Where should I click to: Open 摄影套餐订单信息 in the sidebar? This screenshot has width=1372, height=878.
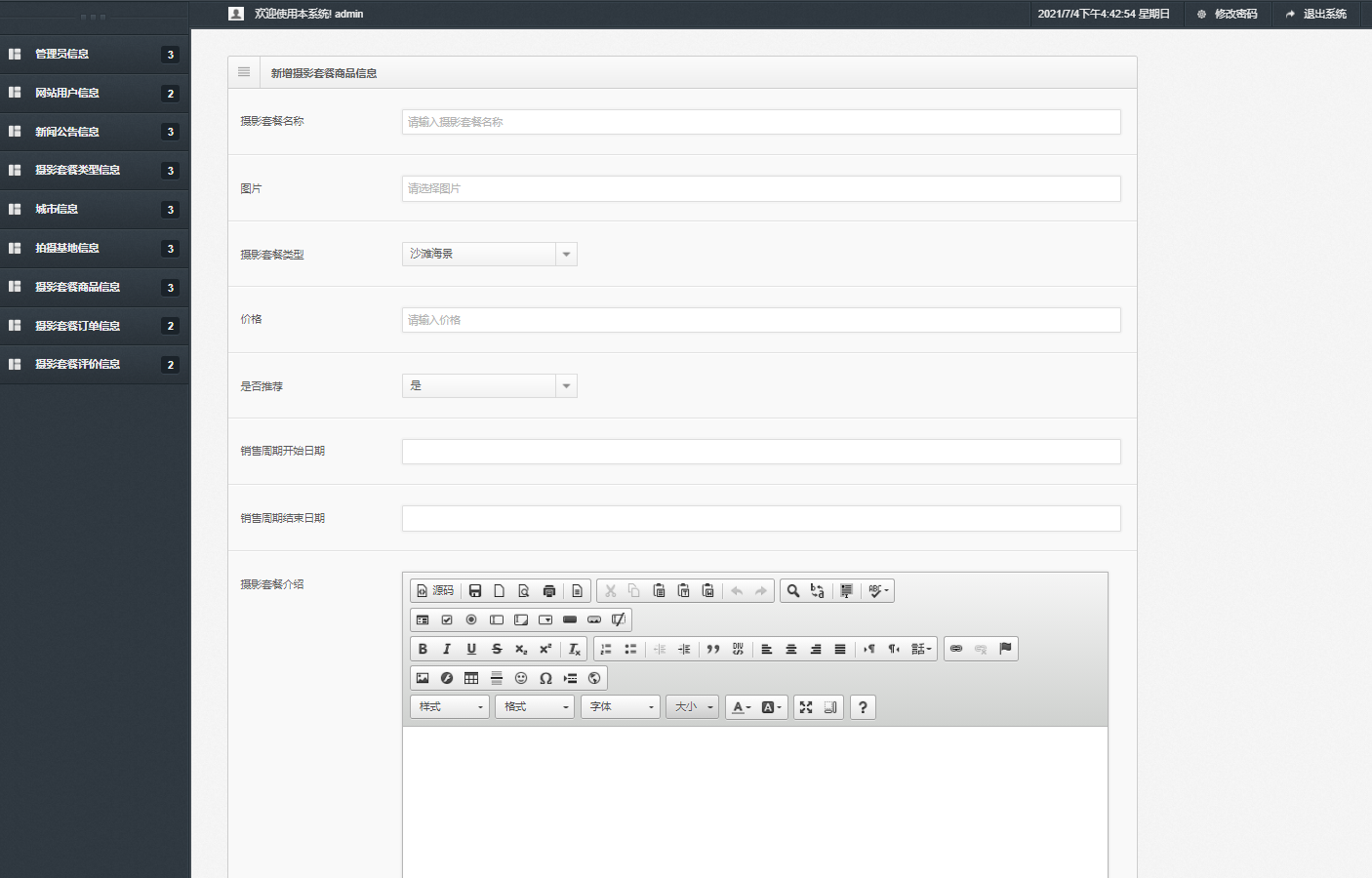77,326
